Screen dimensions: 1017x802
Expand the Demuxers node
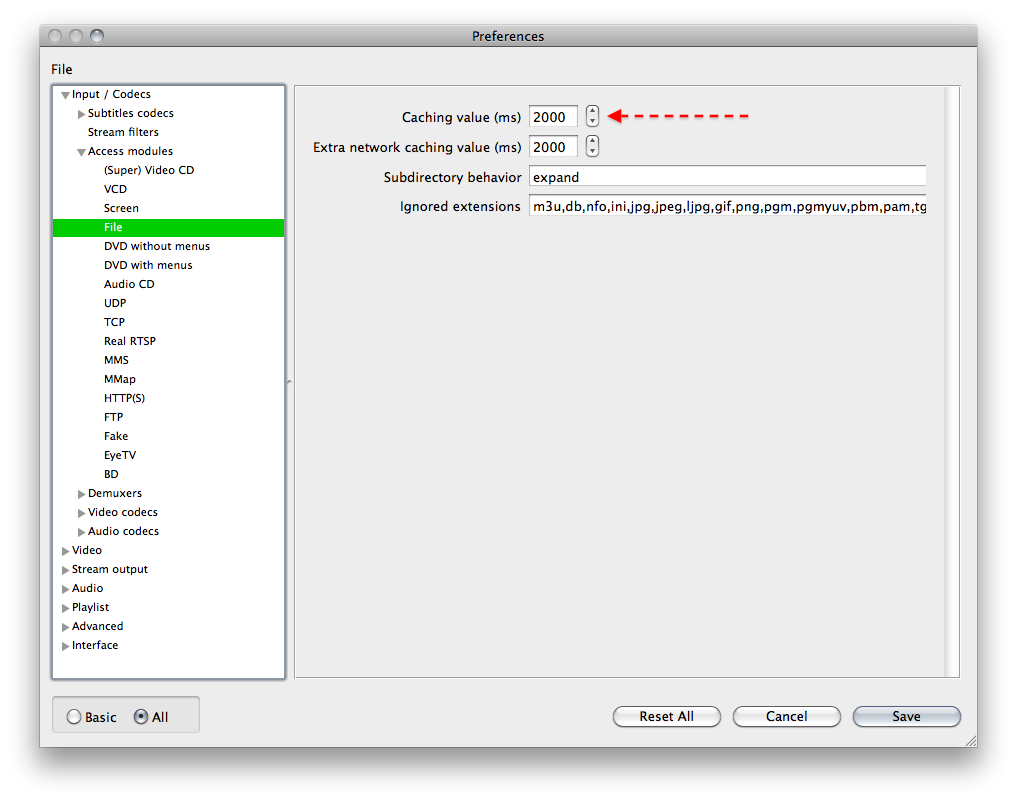point(81,494)
